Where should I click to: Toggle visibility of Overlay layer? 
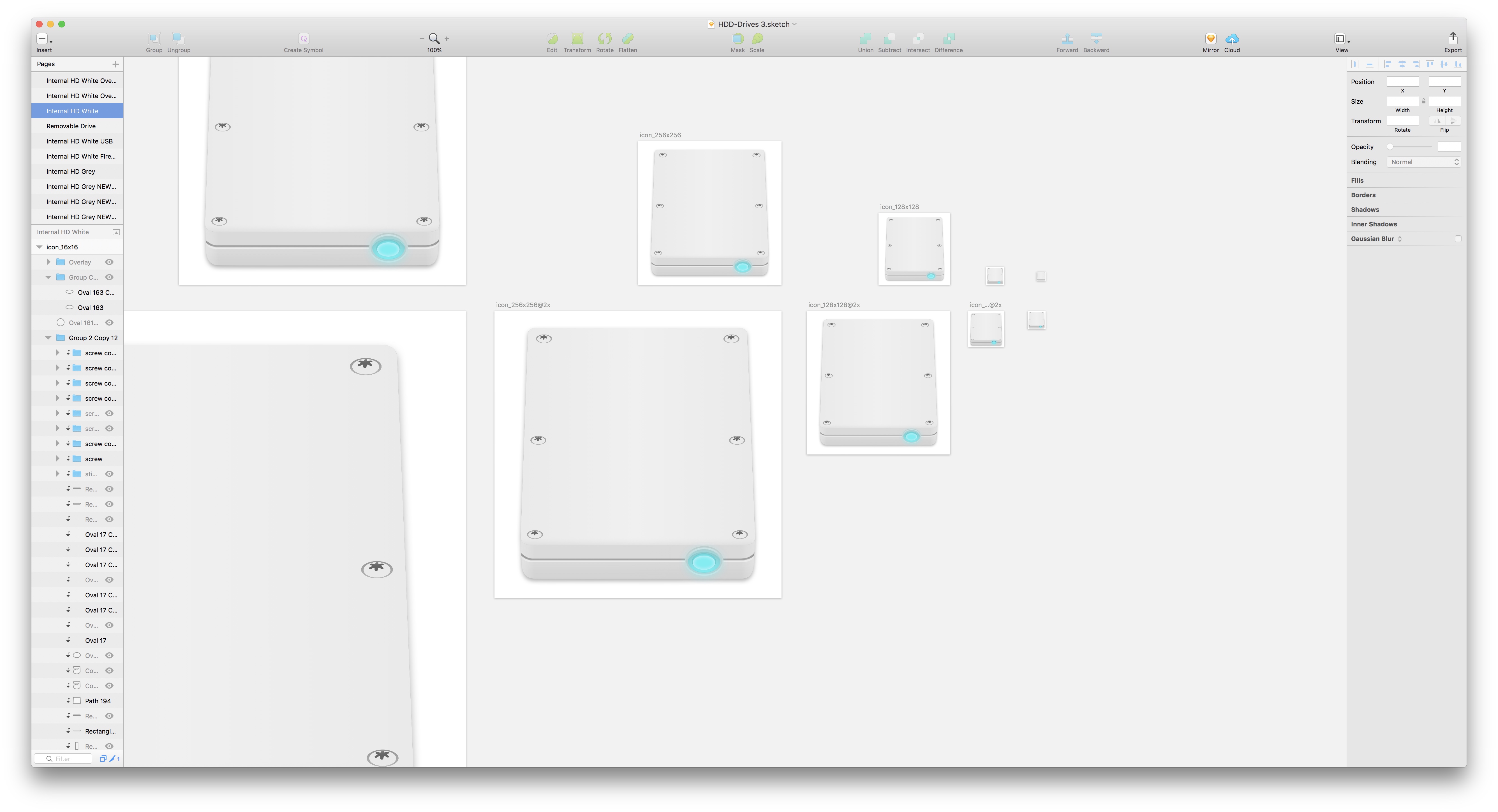pyautogui.click(x=109, y=262)
